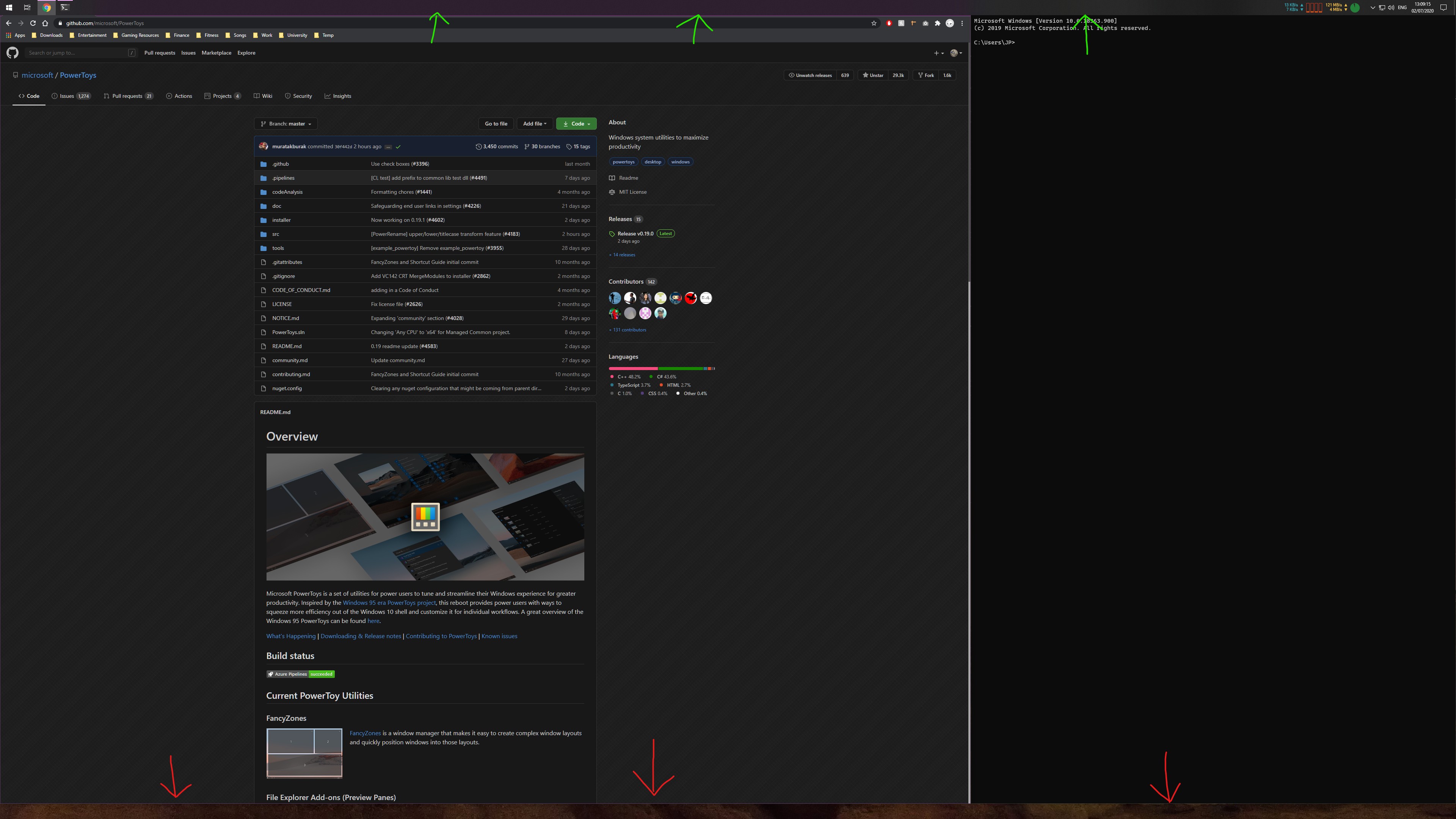
Task: Toggle Unwatch releases for the repository
Action: (x=811, y=75)
